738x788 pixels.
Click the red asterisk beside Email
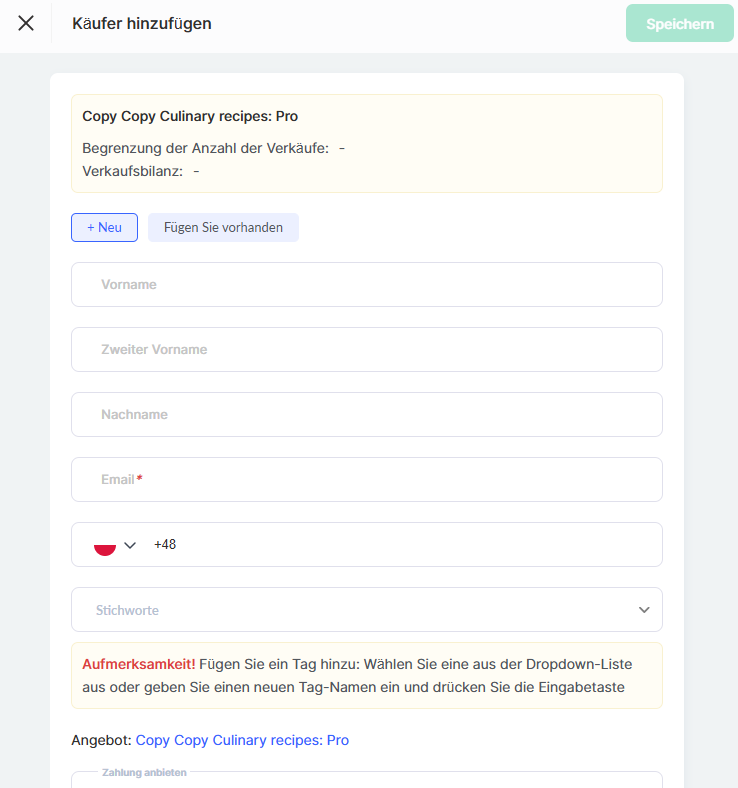pyautogui.click(x=140, y=479)
